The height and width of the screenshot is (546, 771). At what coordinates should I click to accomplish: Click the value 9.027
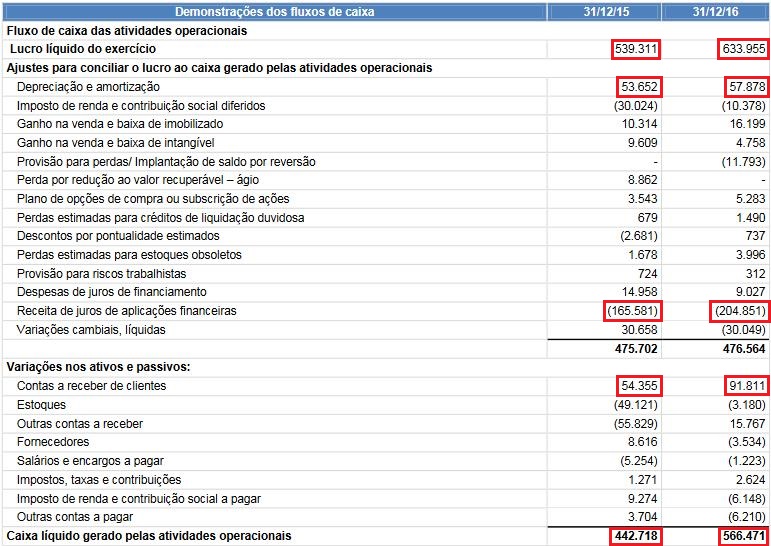[x=750, y=292]
